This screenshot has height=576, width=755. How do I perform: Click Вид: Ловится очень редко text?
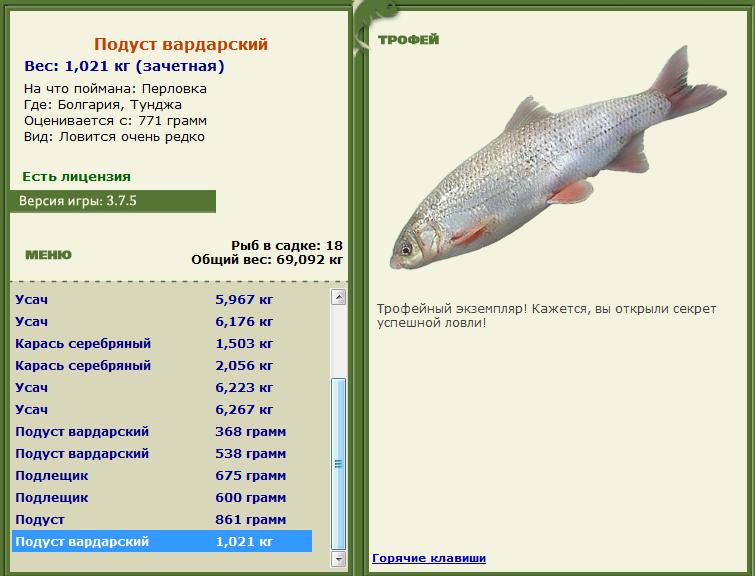[x=114, y=137]
